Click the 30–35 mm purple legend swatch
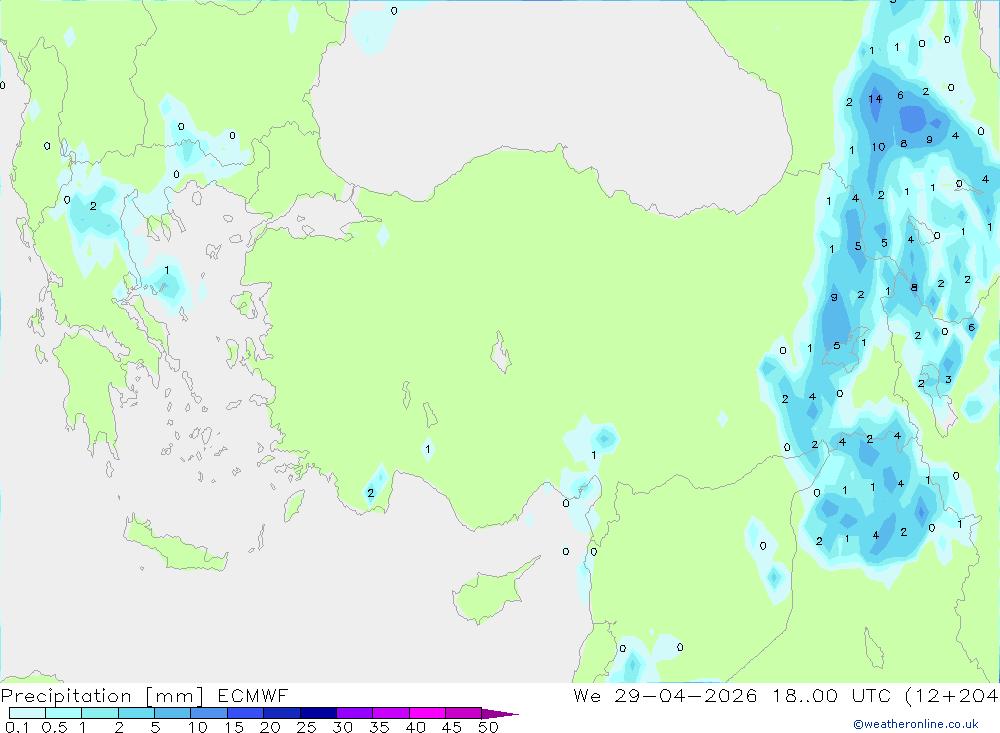Screen dimensions: 1000x733 354,713
